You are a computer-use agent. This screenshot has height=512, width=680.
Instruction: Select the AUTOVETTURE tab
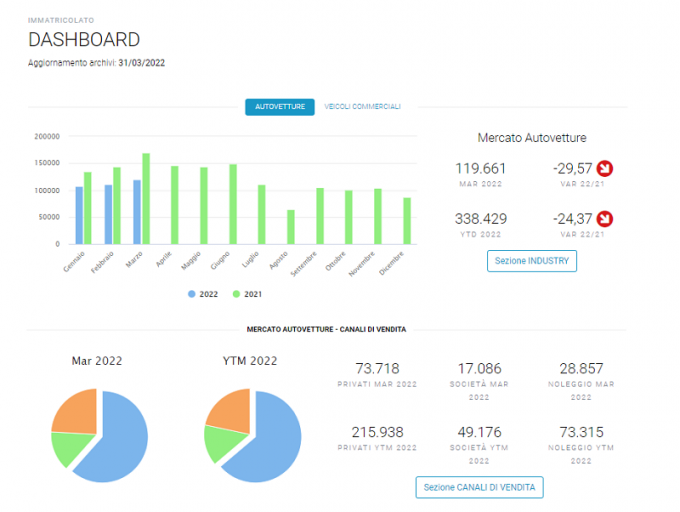280,107
